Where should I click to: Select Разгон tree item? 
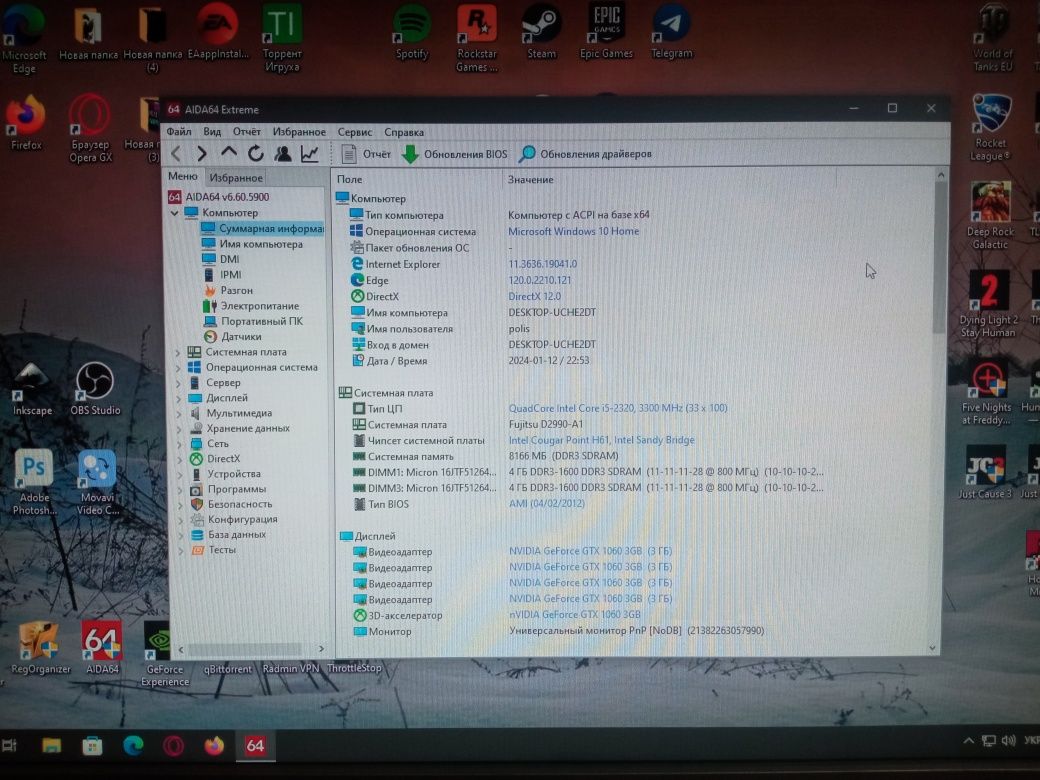228,291
